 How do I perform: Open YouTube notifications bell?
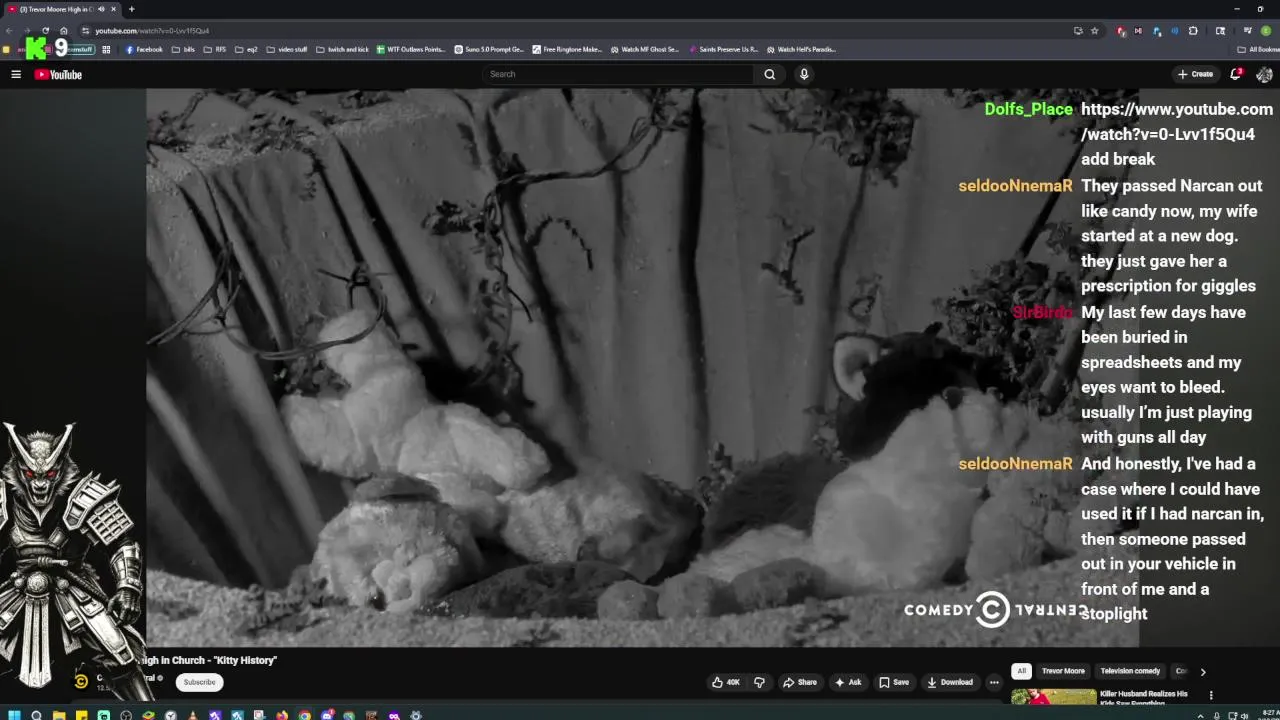point(1236,74)
